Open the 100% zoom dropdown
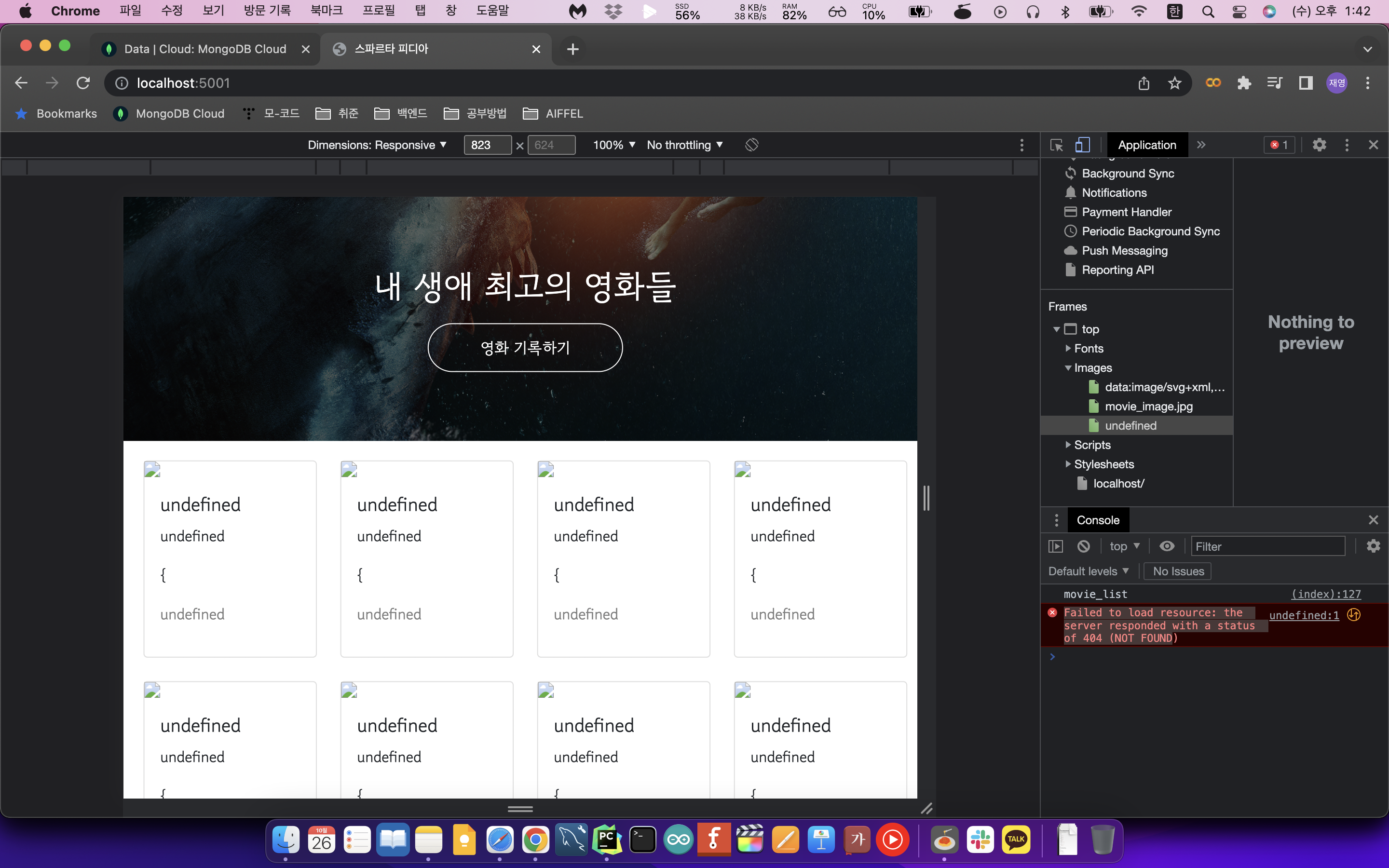Image resolution: width=1389 pixels, height=868 pixels. pos(614,145)
